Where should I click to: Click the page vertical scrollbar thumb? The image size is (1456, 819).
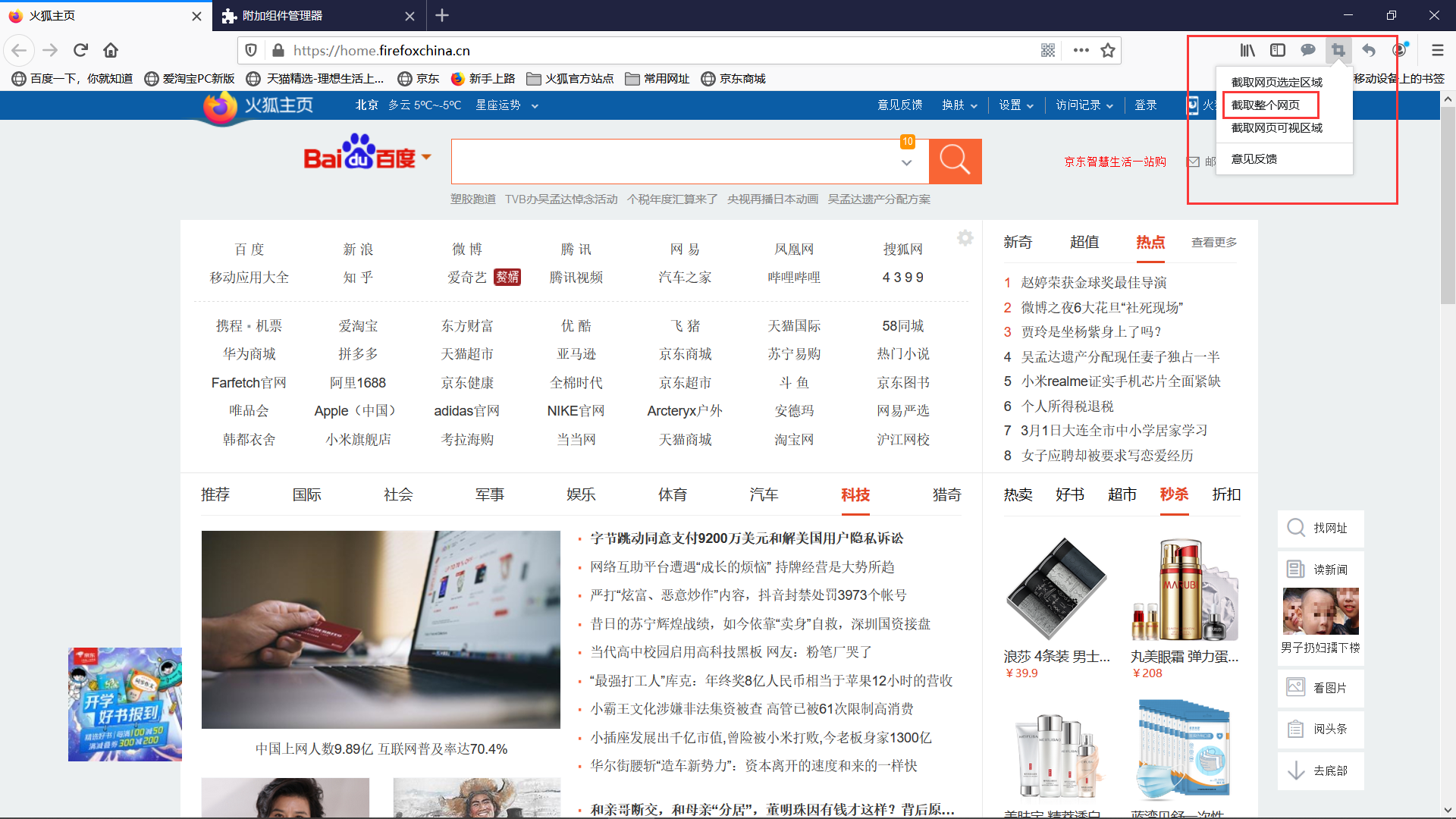click(x=1448, y=205)
